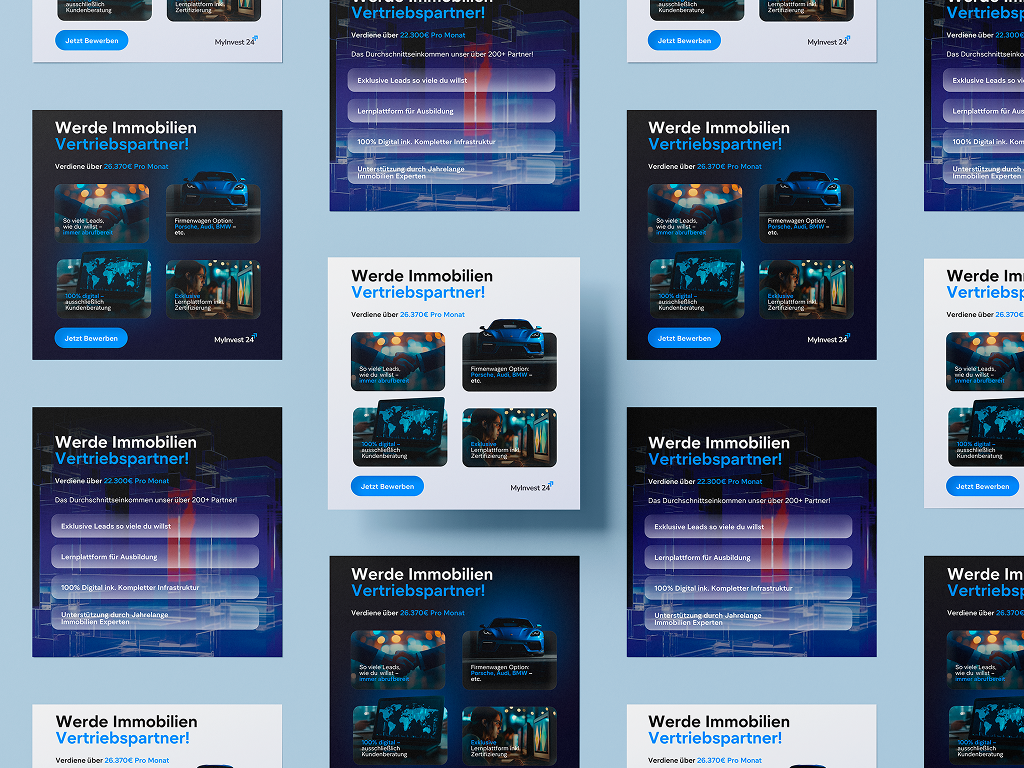Open the sports car image on the far-left dark card

point(213,207)
